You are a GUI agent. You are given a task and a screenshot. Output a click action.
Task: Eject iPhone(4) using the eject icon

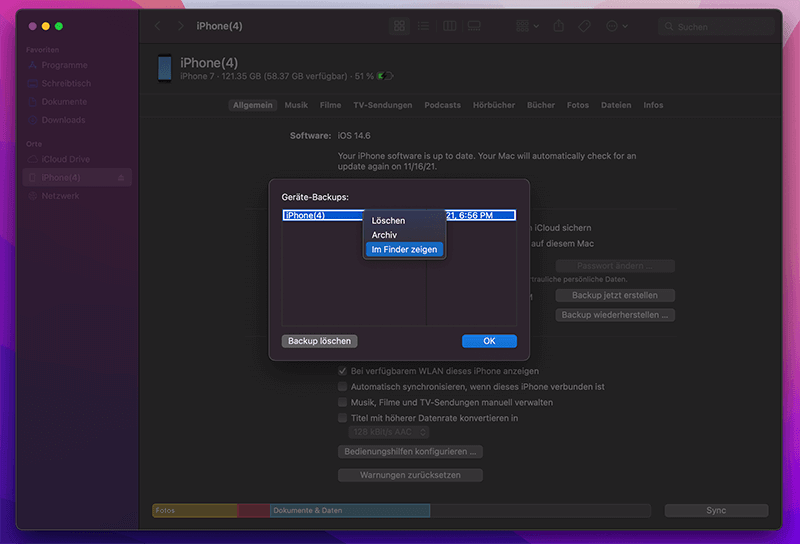pyautogui.click(x=121, y=178)
